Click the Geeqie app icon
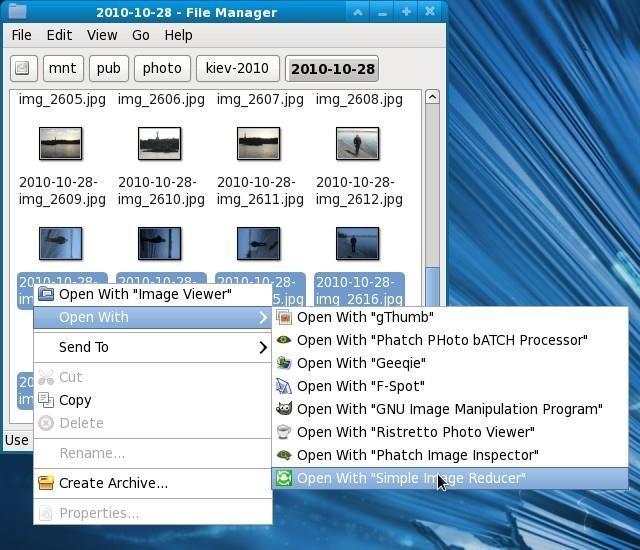Screen dimensions: 640x550 click(284, 363)
